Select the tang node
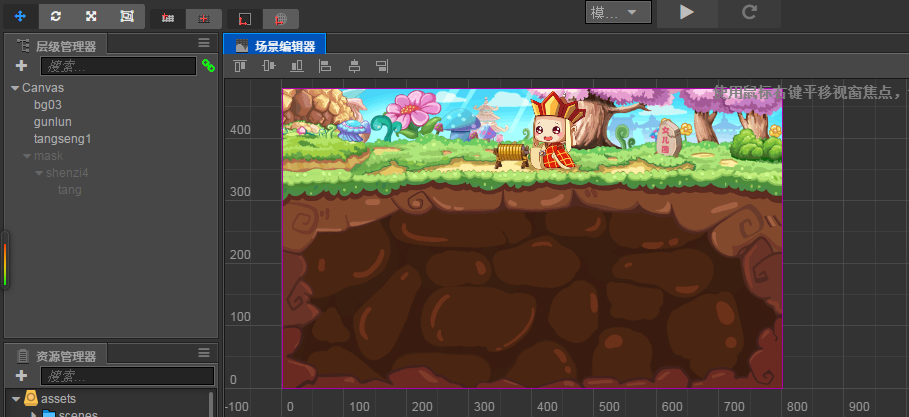Viewport: 909px width, 417px height. coord(70,190)
